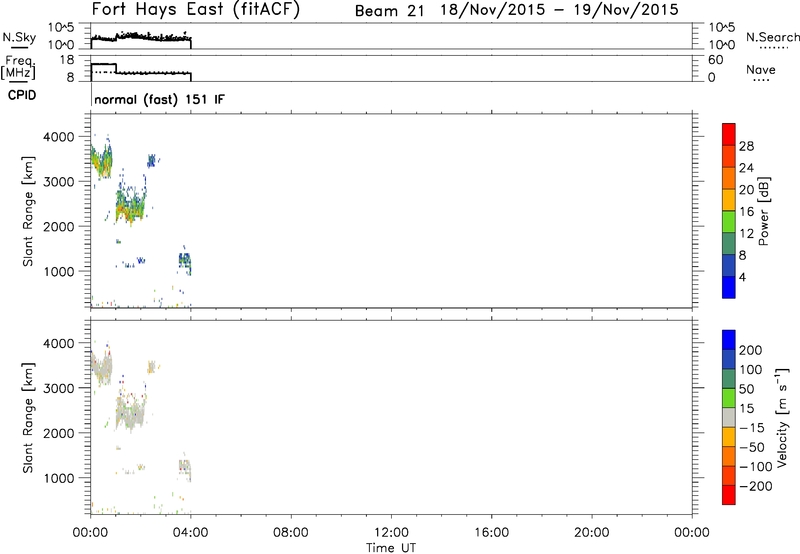Click the 'Beam 21' label
This screenshot has width=800, height=554.
[x=389, y=11]
